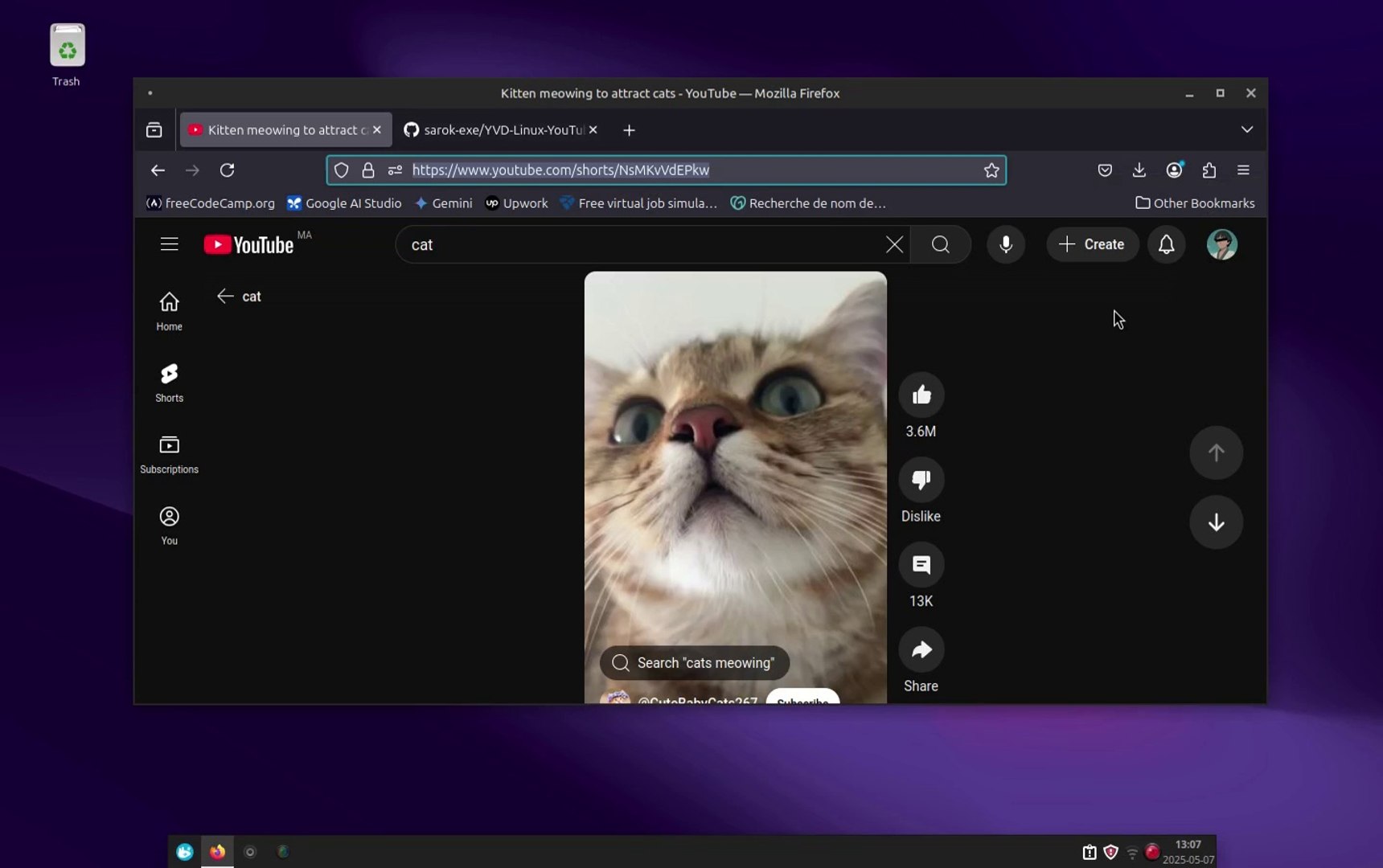Open the tab list dropdown

tap(1247, 129)
